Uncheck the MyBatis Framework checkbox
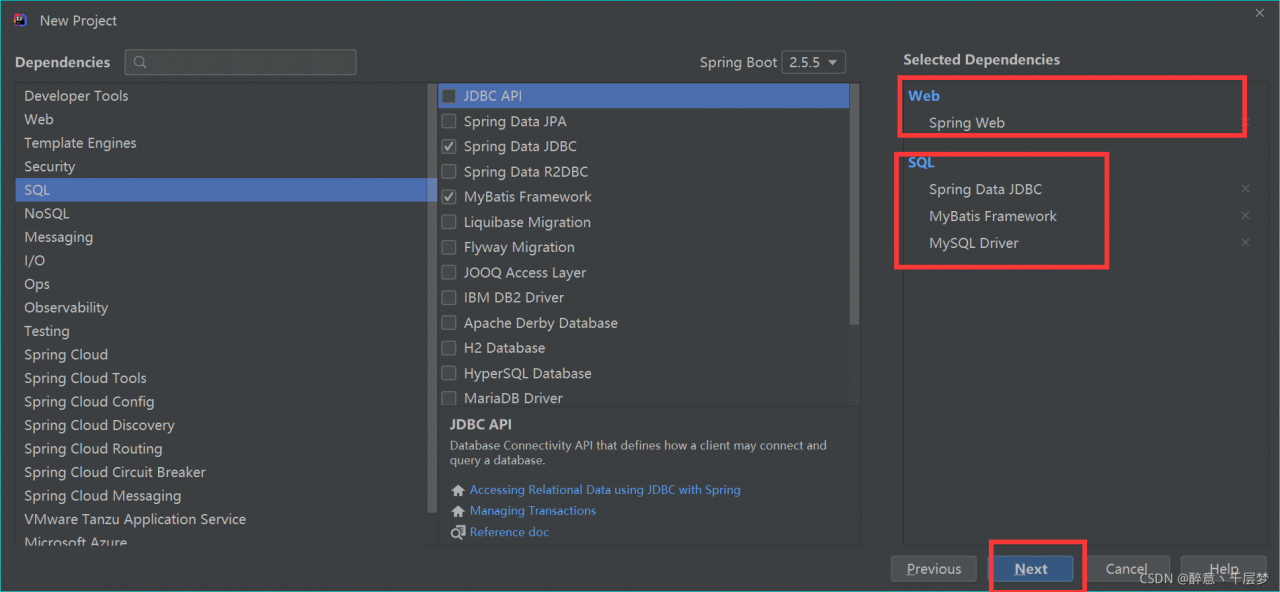This screenshot has height=592, width=1280. [x=449, y=197]
